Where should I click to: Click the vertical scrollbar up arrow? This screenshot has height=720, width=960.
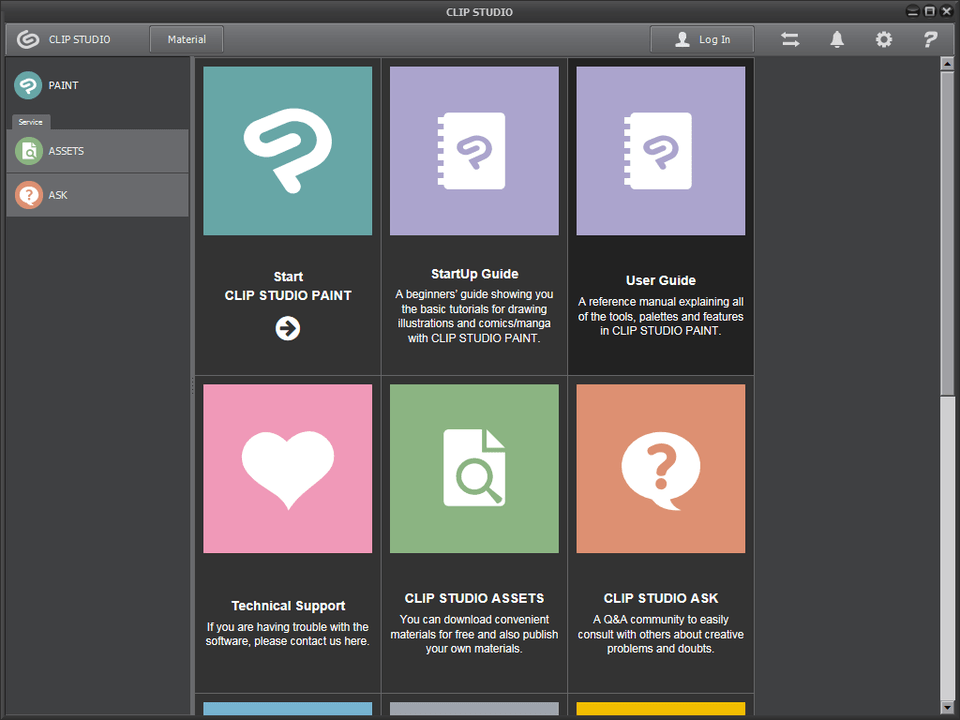[947, 64]
